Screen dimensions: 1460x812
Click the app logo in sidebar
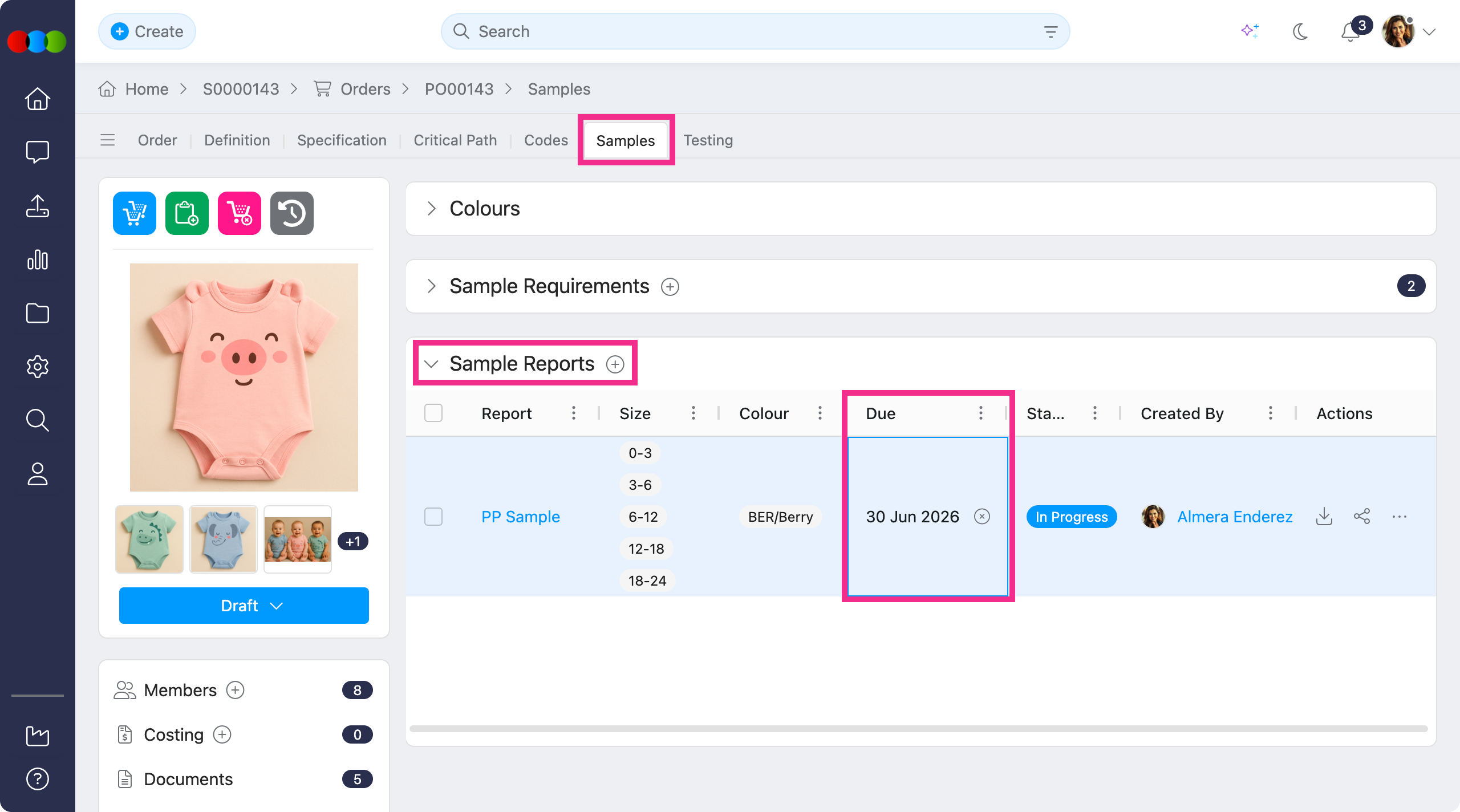point(38,41)
